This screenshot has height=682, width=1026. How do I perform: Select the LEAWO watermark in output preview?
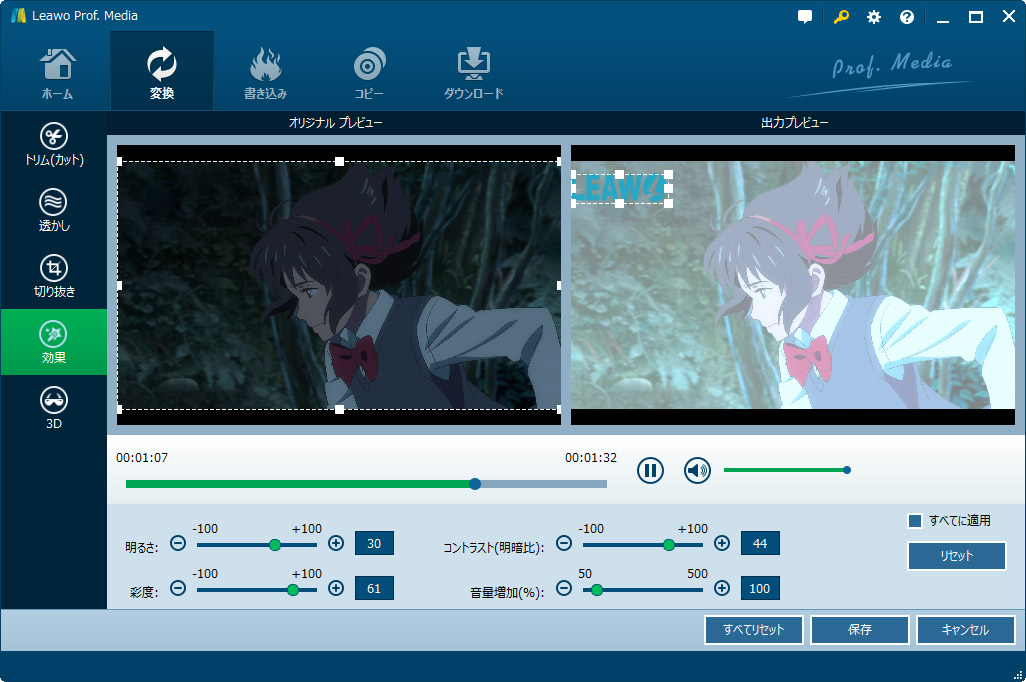tap(620, 188)
